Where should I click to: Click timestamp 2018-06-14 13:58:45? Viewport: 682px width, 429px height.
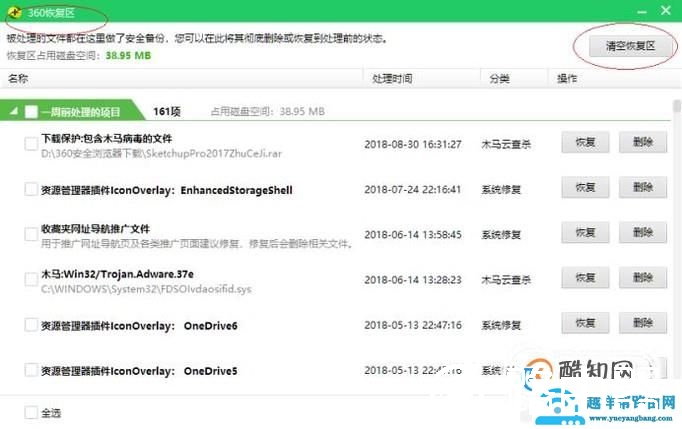pyautogui.click(x=413, y=235)
